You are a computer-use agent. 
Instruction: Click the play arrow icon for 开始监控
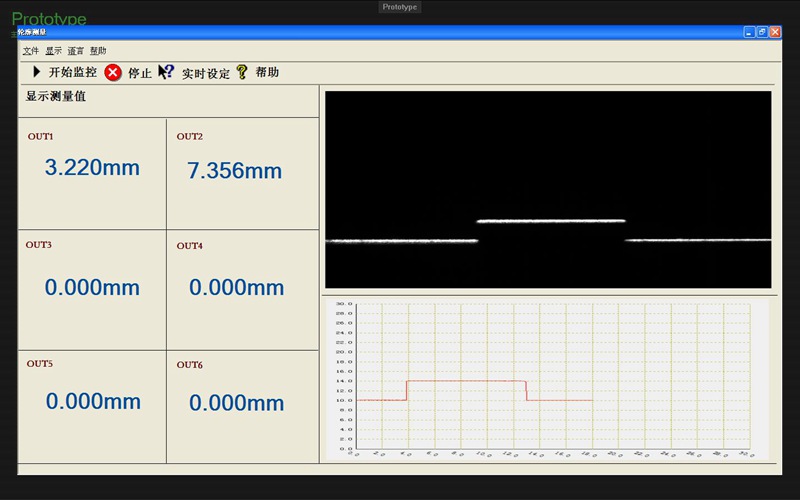click(x=37, y=72)
